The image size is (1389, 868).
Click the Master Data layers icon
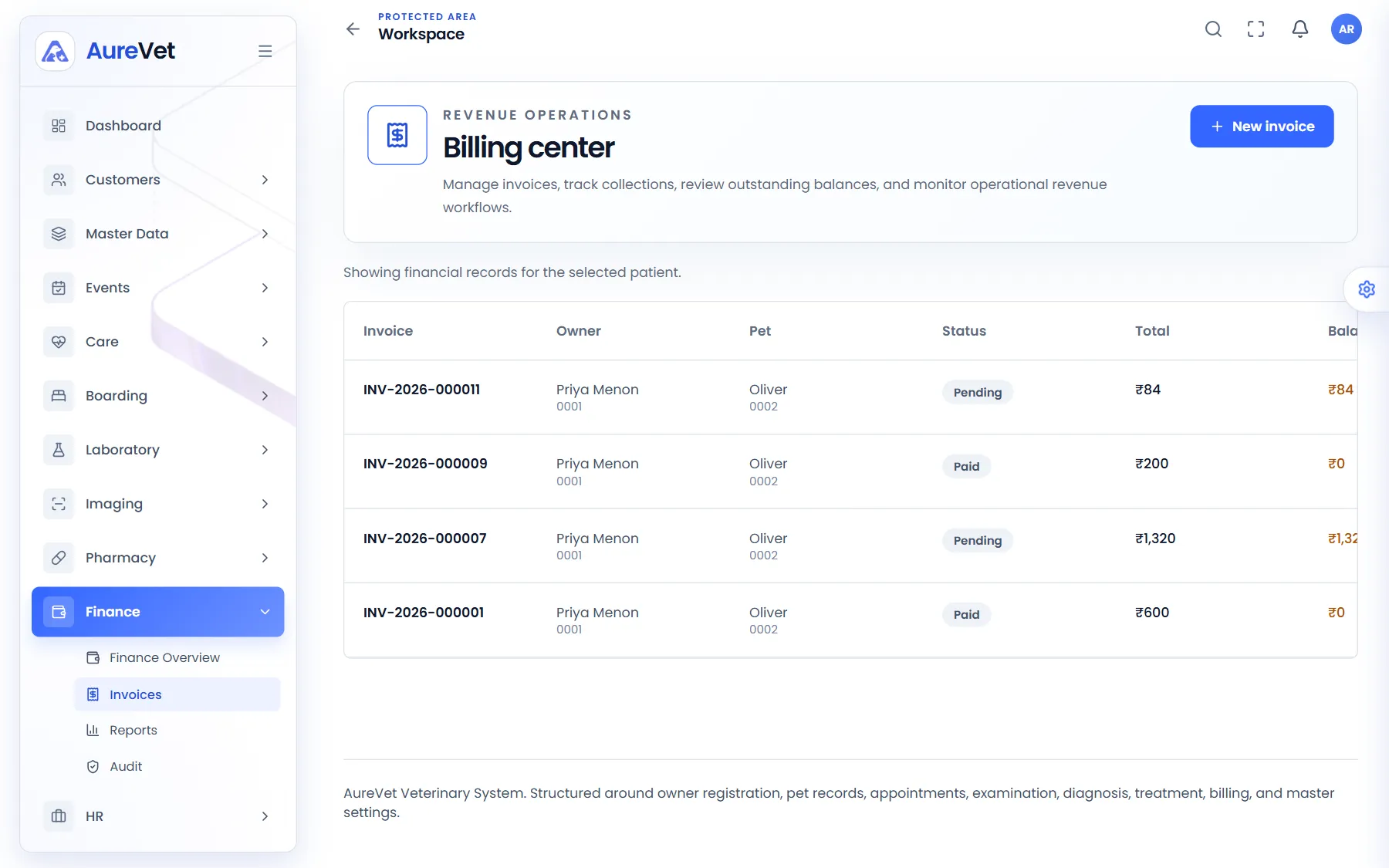[x=59, y=234]
